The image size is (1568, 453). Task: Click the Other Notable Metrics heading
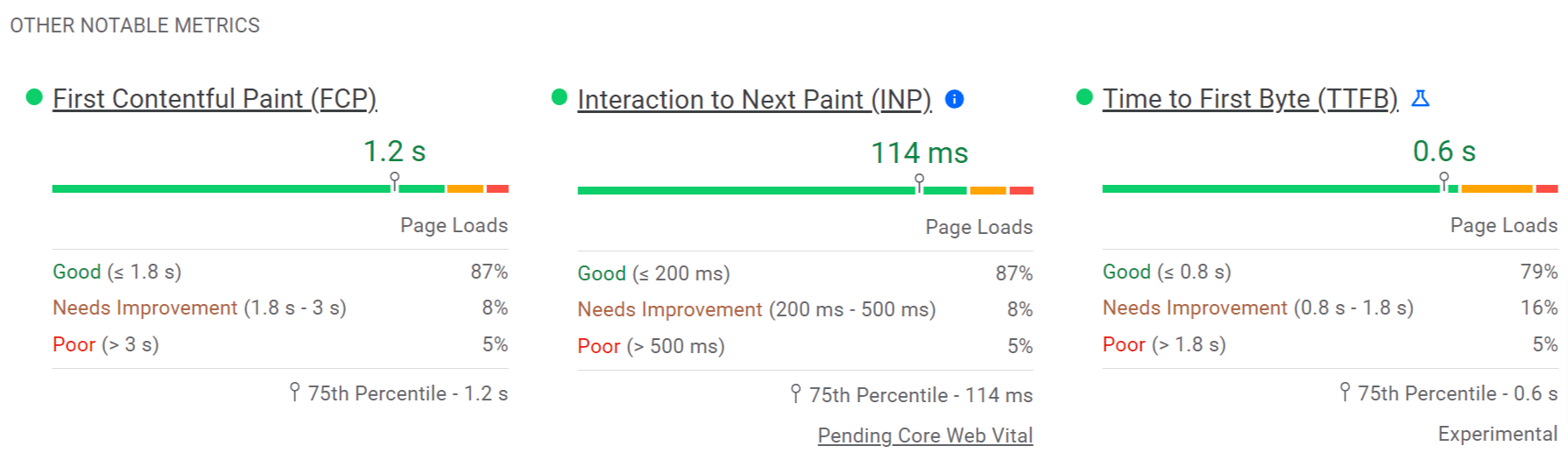pos(135,25)
